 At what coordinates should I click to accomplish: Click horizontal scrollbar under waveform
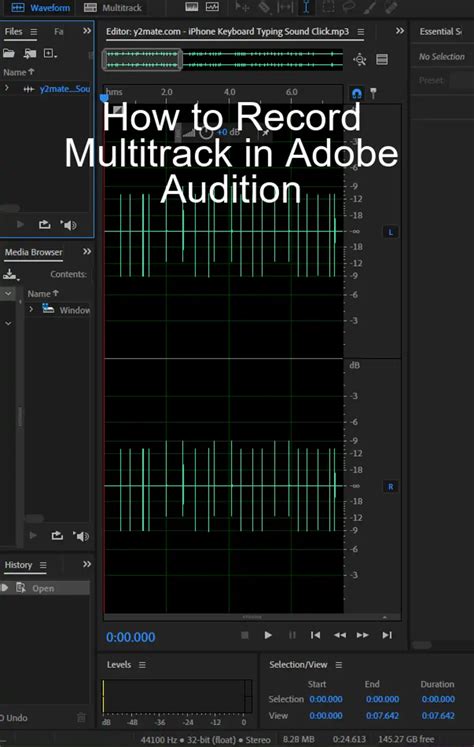pos(252,617)
